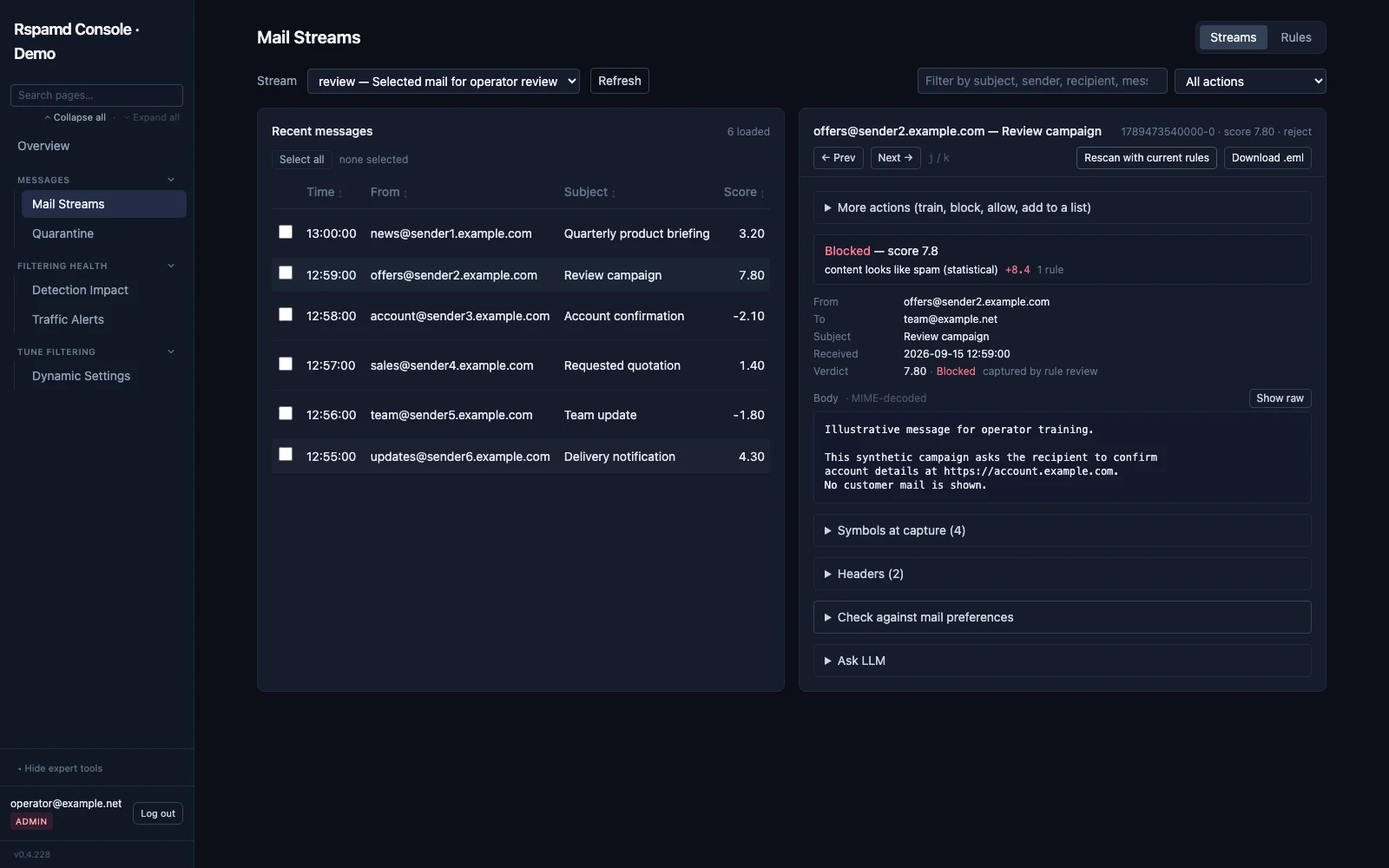The width and height of the screenshot is (1389, 868).
Task: Expand More actions (train, block, allow)
Action: coord(1062,207)
